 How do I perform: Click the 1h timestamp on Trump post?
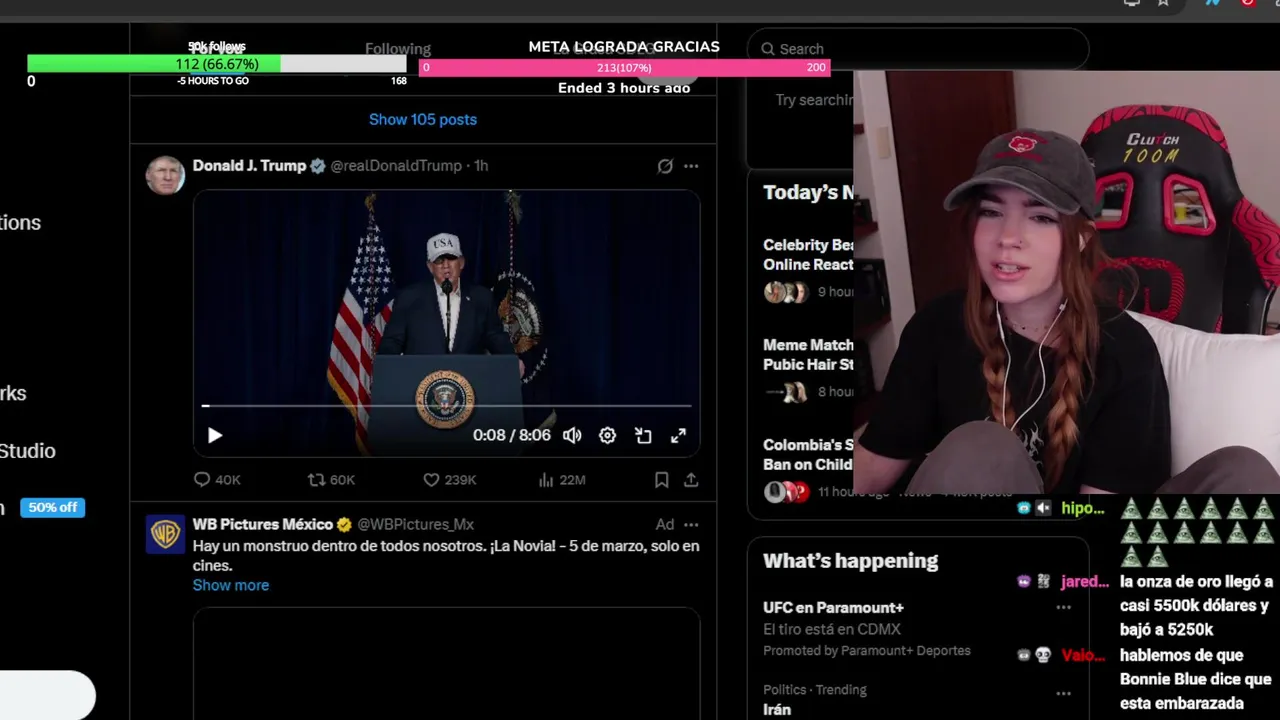(x=481, y=166)
